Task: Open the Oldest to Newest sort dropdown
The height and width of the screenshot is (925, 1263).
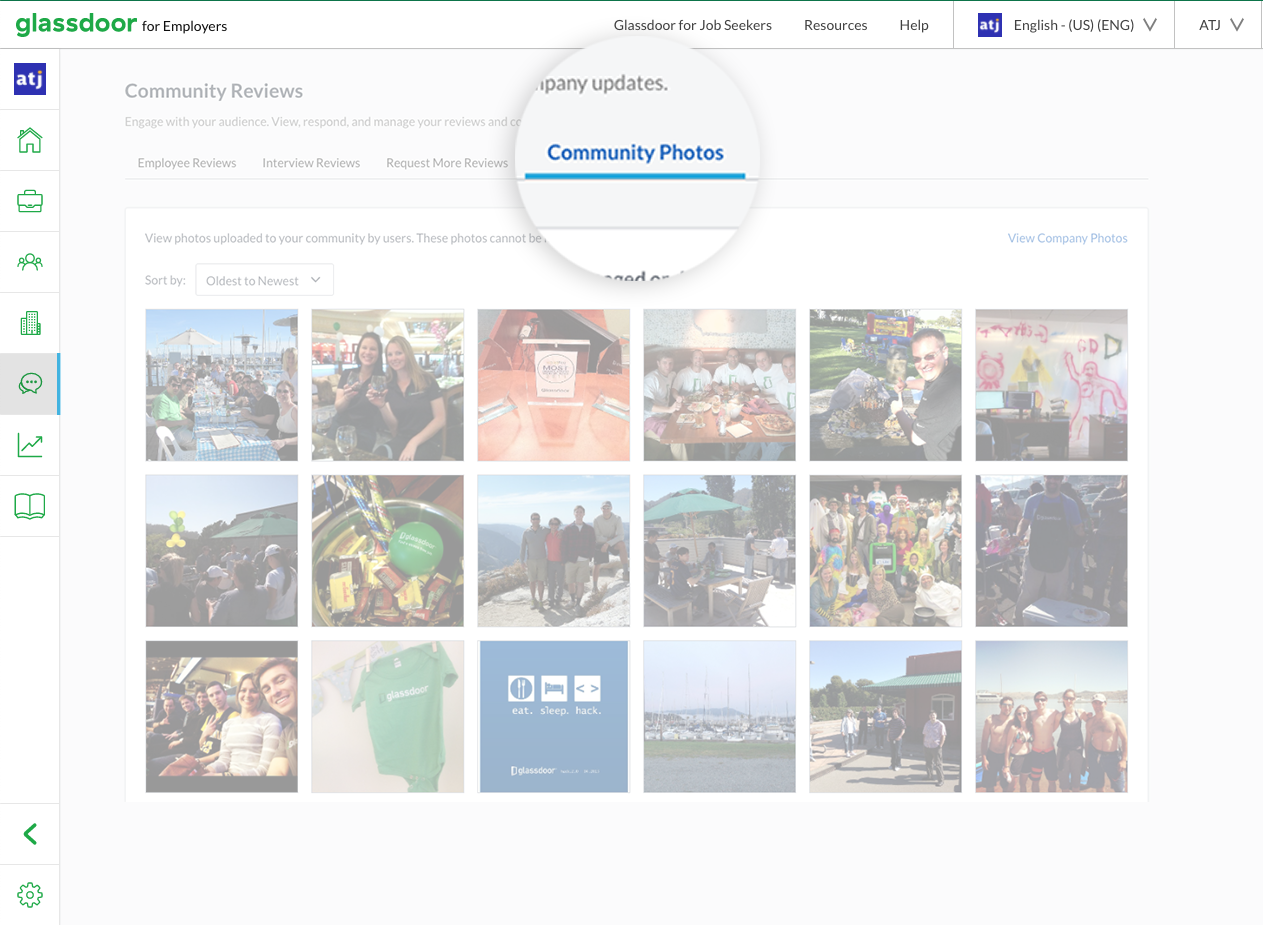Action: pos(263,280)
